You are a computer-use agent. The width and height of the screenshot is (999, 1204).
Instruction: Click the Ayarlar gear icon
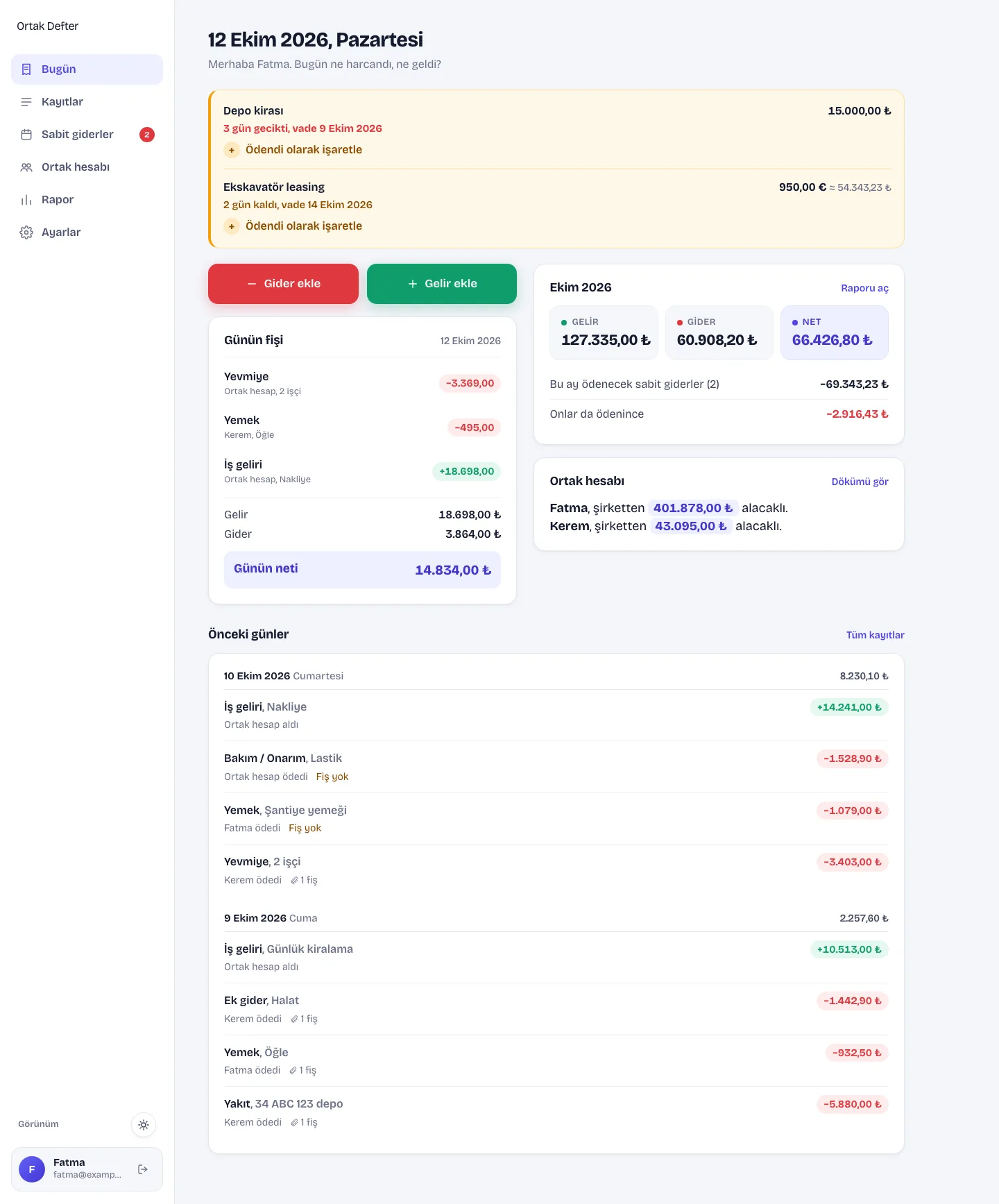26,232
